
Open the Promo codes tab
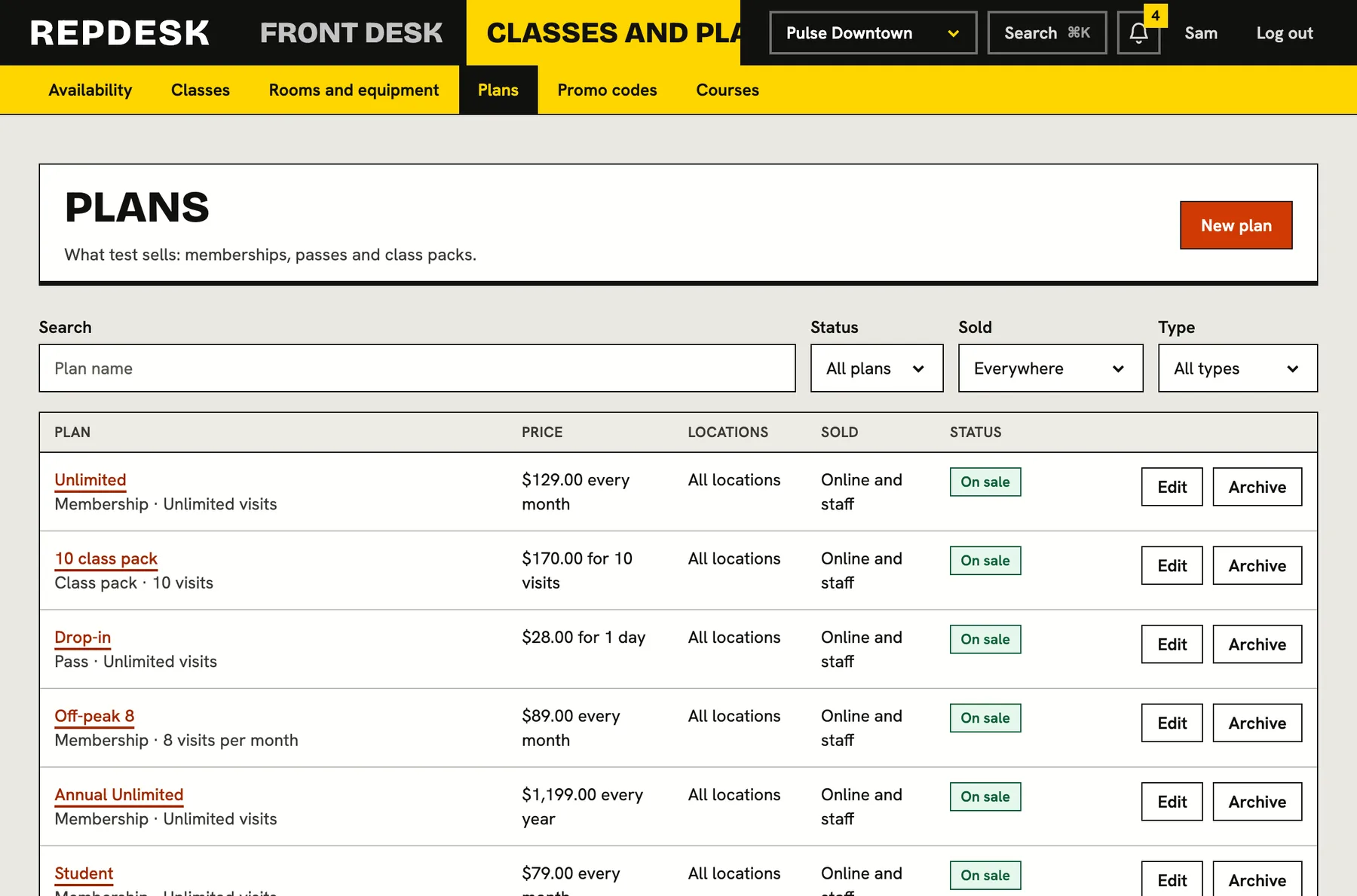point(608,90)
